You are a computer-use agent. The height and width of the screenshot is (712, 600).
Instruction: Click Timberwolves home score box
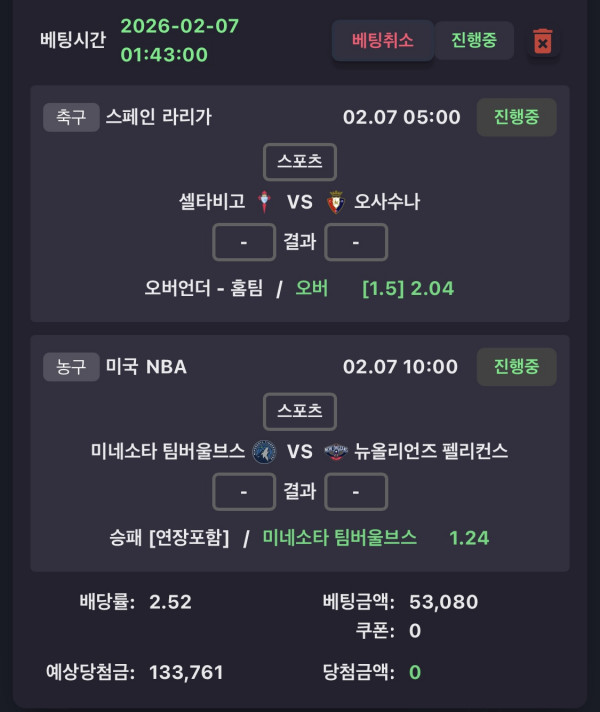tap(244, 492)
